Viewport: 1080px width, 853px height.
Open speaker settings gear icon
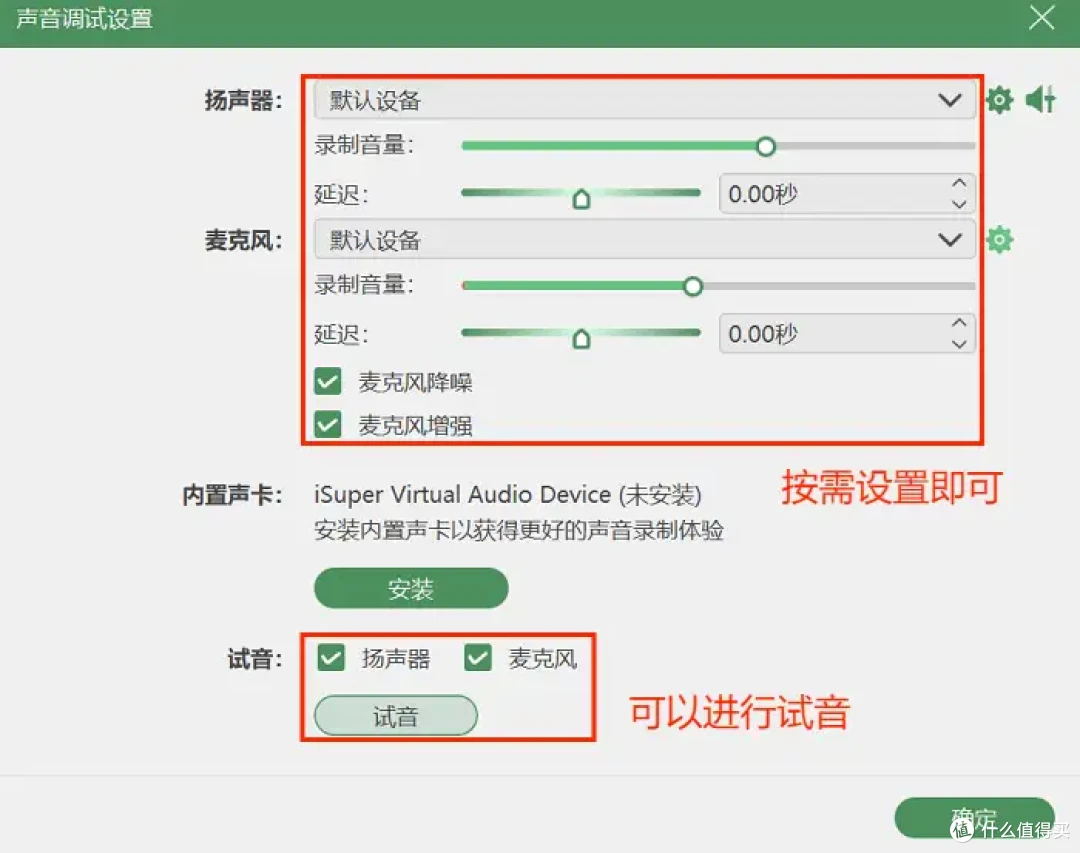coord(999,100)
